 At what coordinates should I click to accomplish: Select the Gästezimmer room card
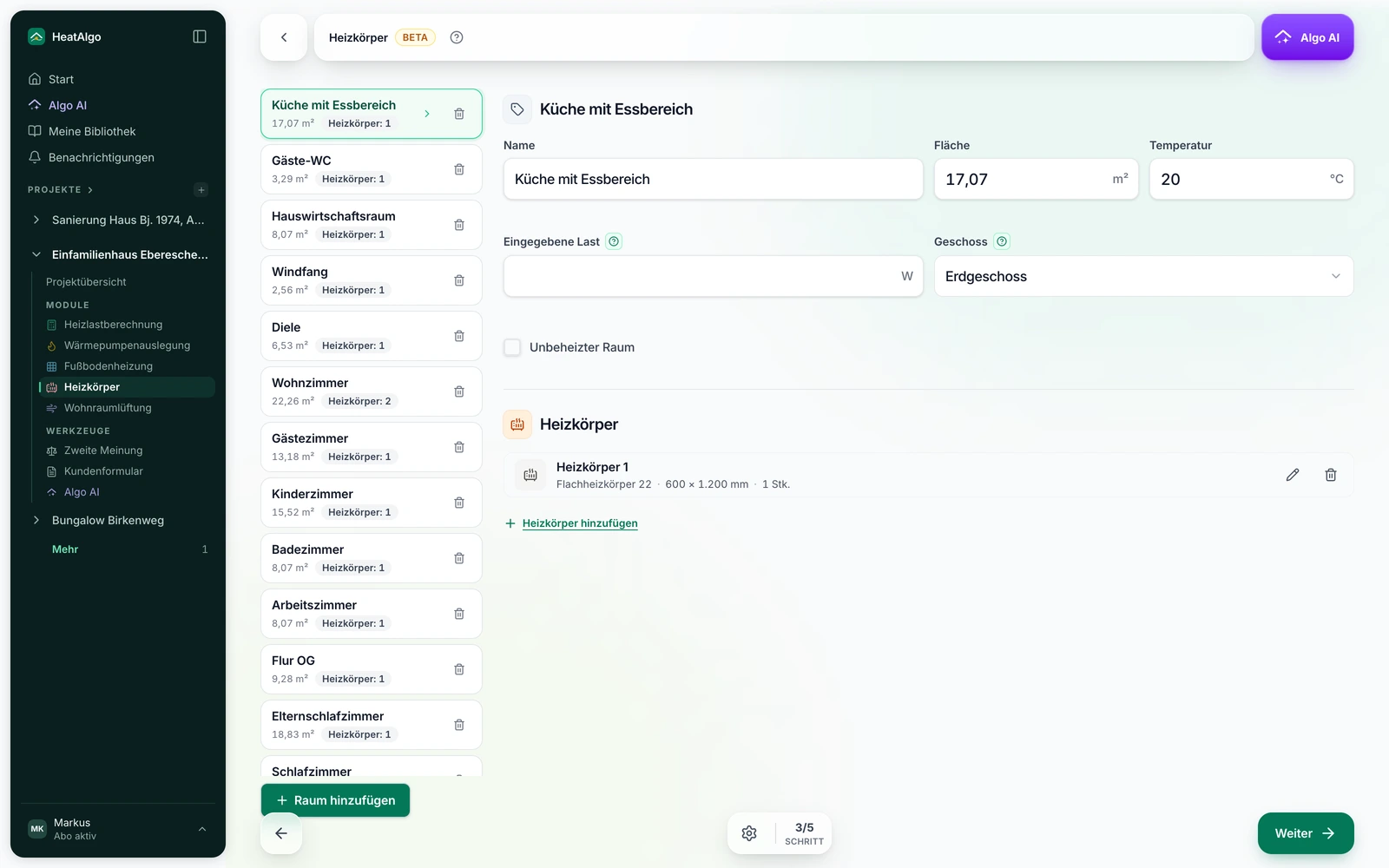372,447
